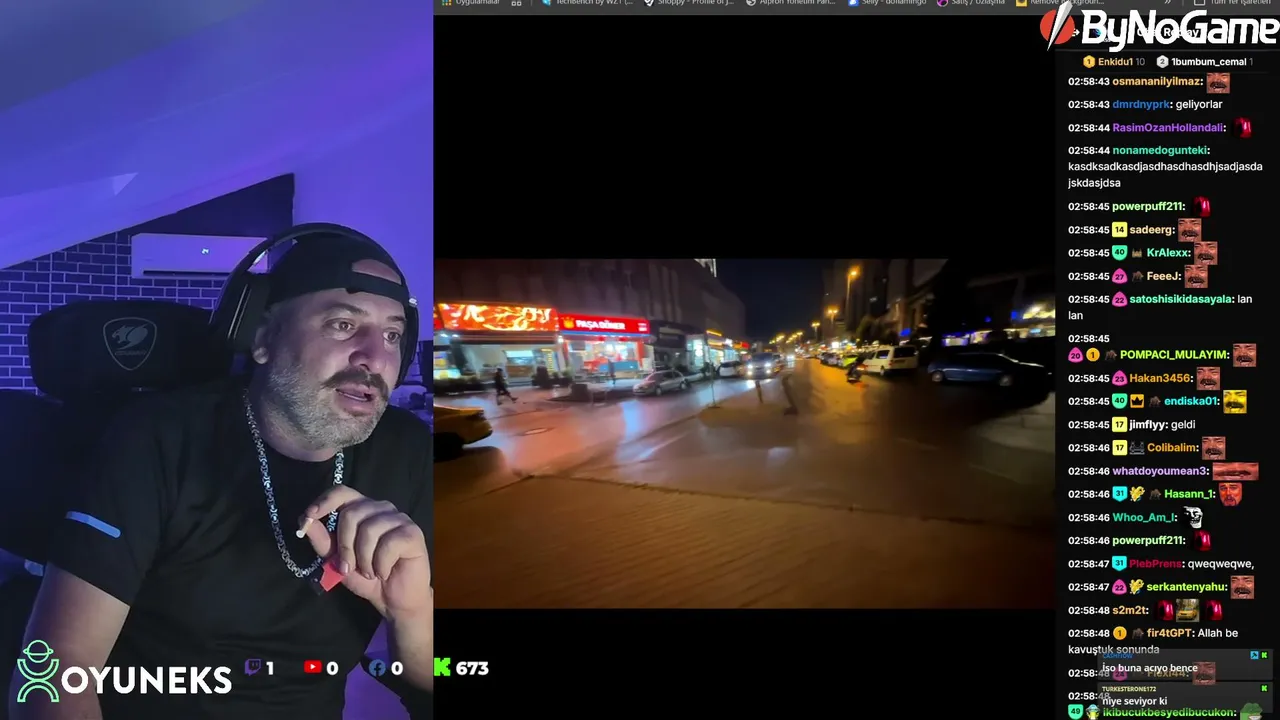The width and height of the screenshot is (1280, 720).
Task: Click level 14 badge beside sadeerg
Action: click(1119, 230)
